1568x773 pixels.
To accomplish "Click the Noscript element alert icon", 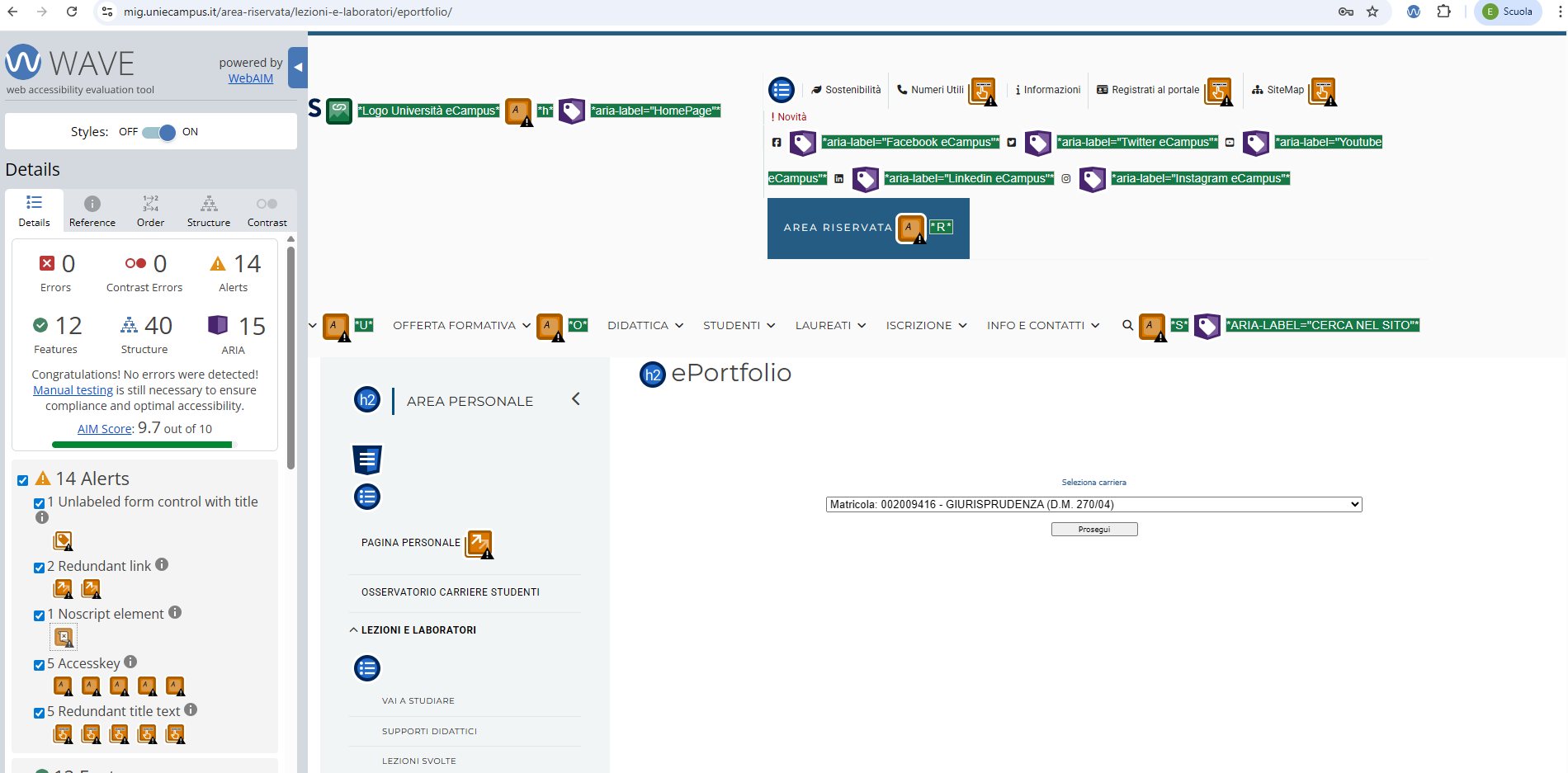I will click(64, 637).
